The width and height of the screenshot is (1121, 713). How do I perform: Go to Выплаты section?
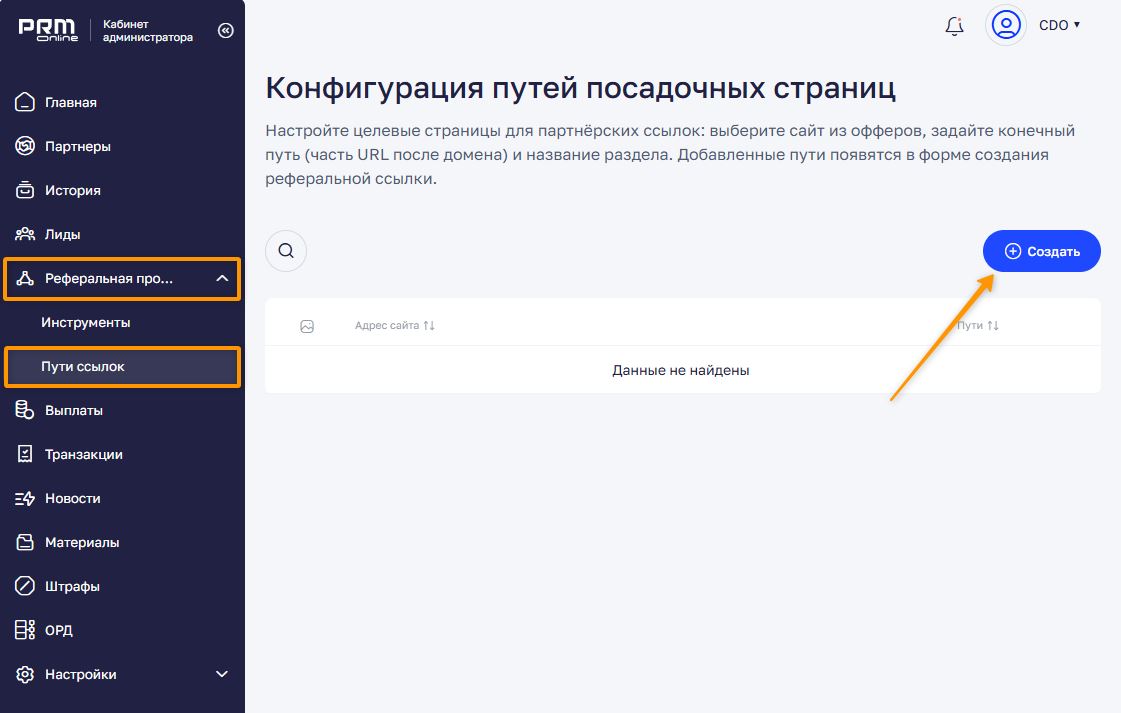point(73,410)
